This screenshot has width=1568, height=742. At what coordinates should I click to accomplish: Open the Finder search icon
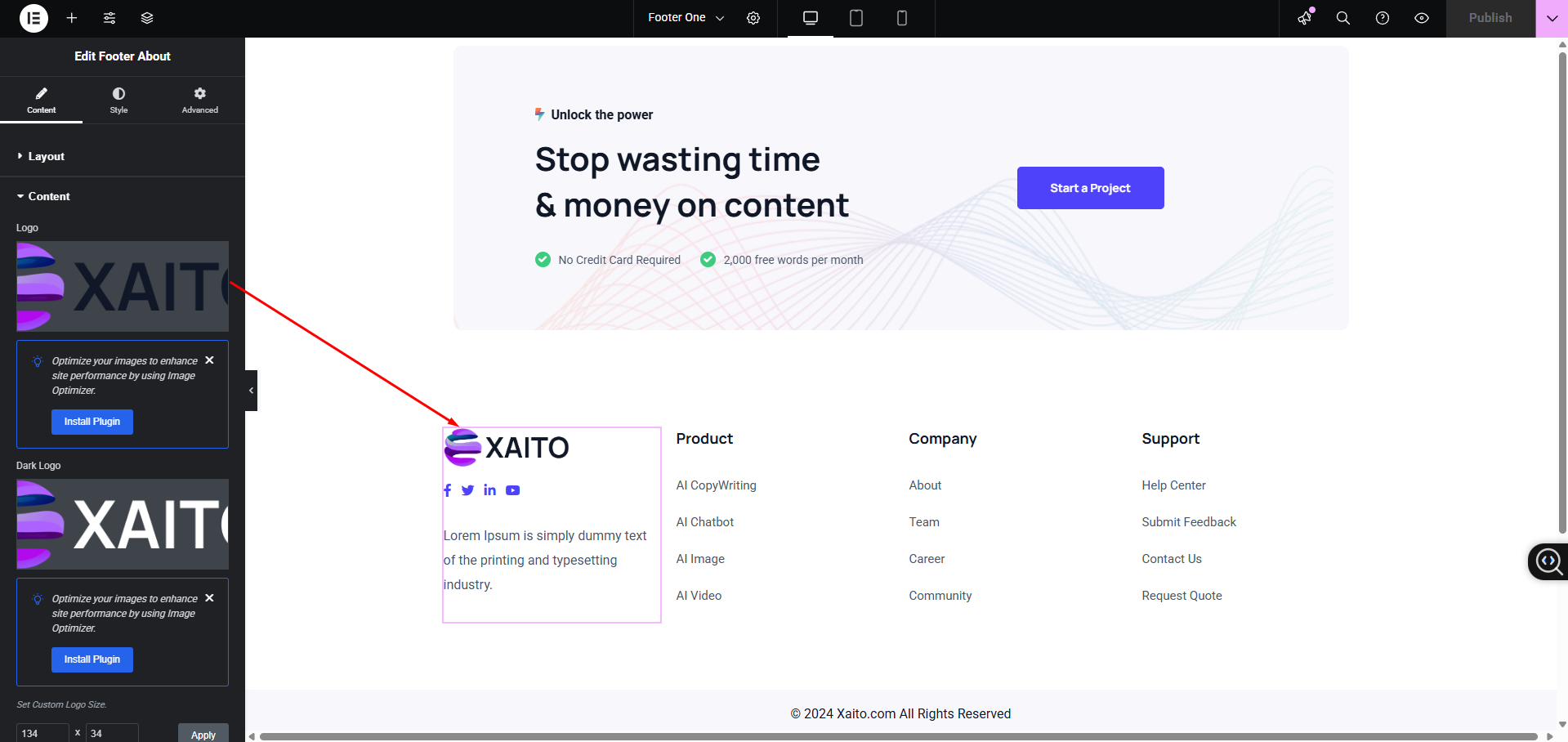(x=1342, y=18)
